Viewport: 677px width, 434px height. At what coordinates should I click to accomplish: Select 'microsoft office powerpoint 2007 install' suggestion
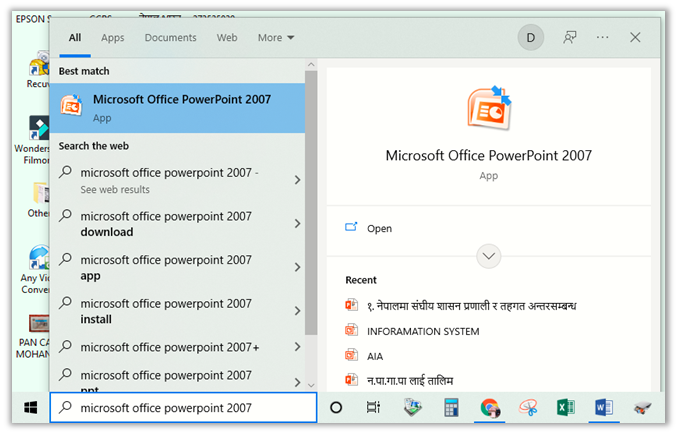click(x=177, y=311)
